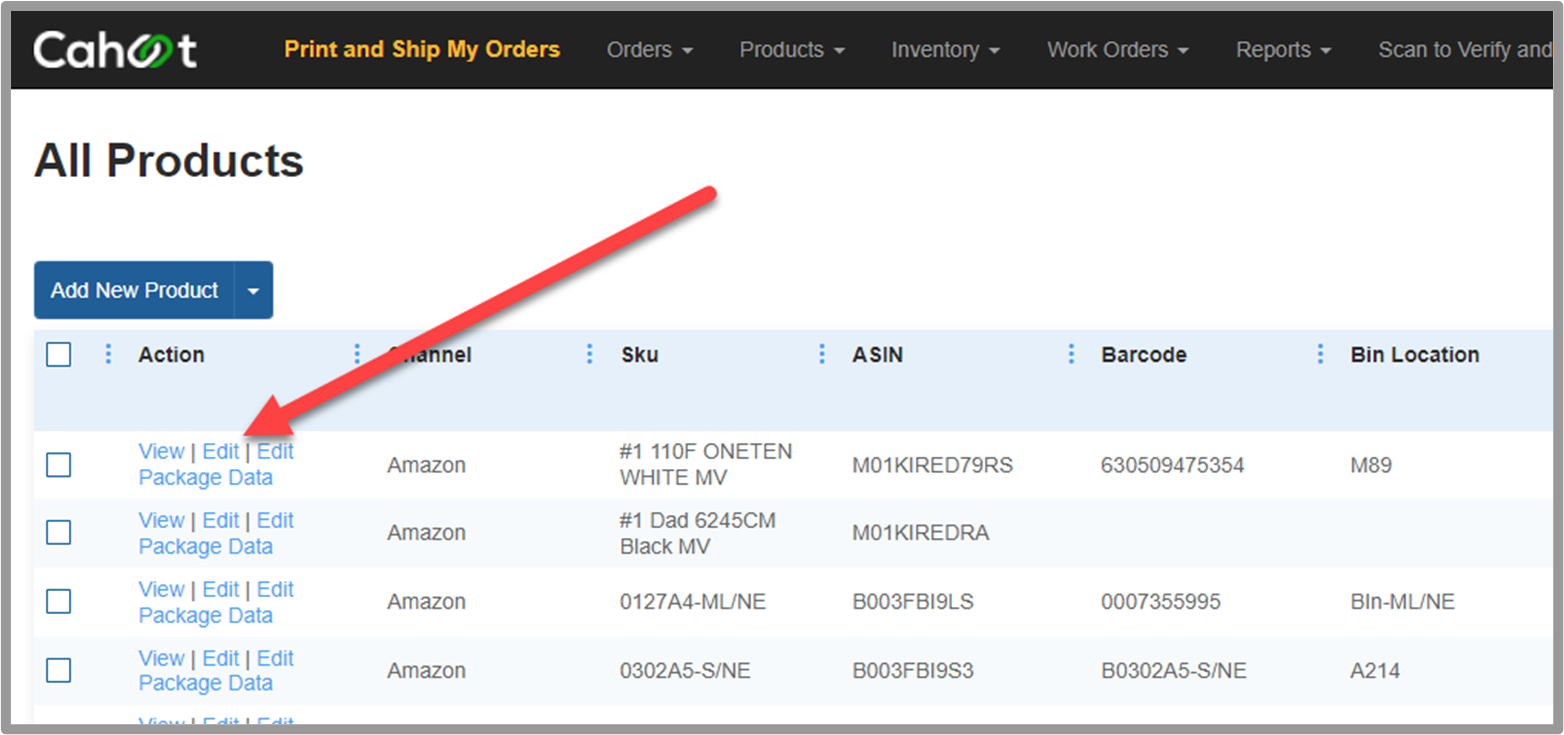The width and height of the screenshot is (1564, 735).
Task: Click Edit for 0127A4-ML/NE row
Action: [221, 590]
